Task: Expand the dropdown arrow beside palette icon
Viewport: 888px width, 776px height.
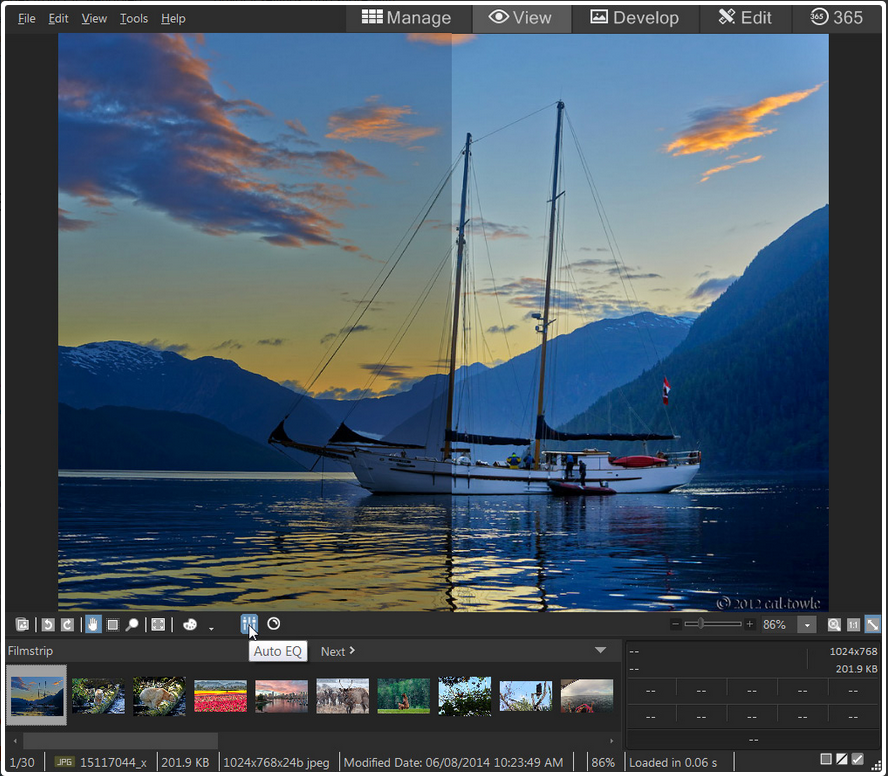Action: 211,628
